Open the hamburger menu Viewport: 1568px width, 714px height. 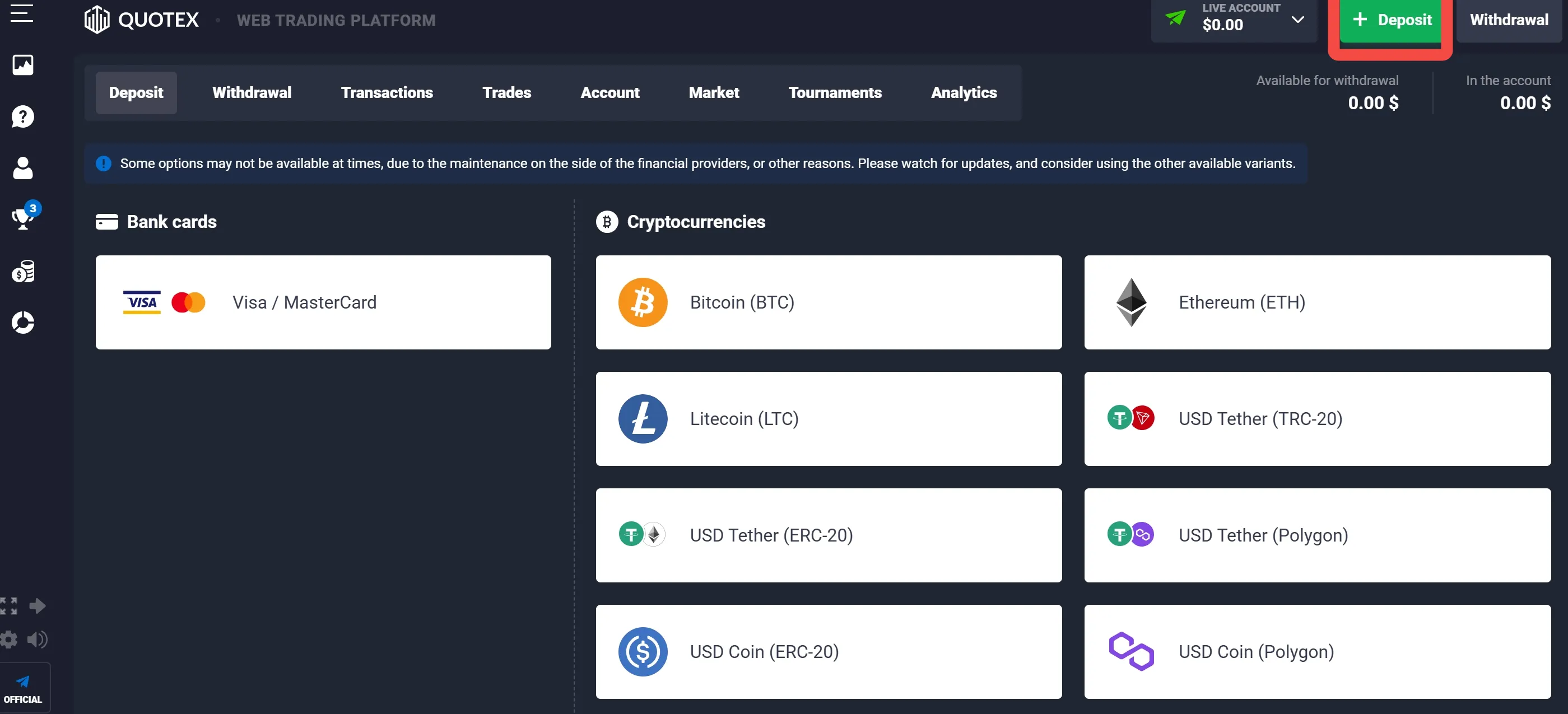[x=22, y=13]
